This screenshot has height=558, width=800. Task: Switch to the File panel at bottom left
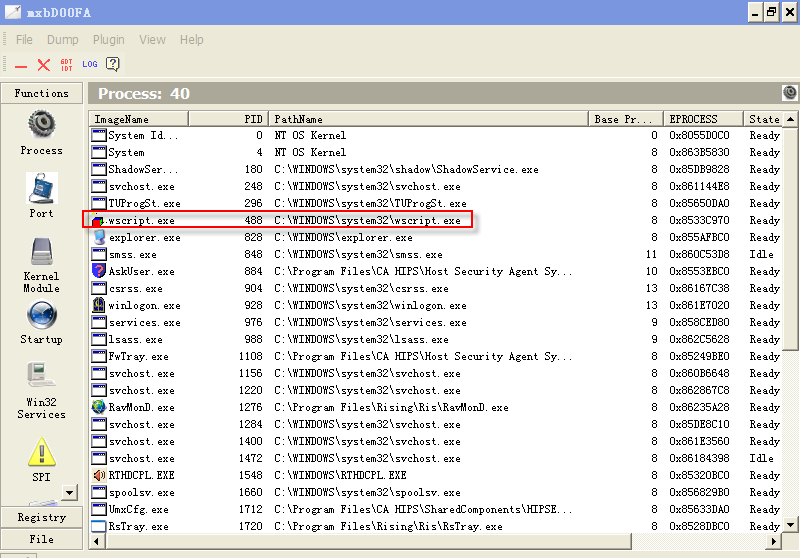[41, 539]
